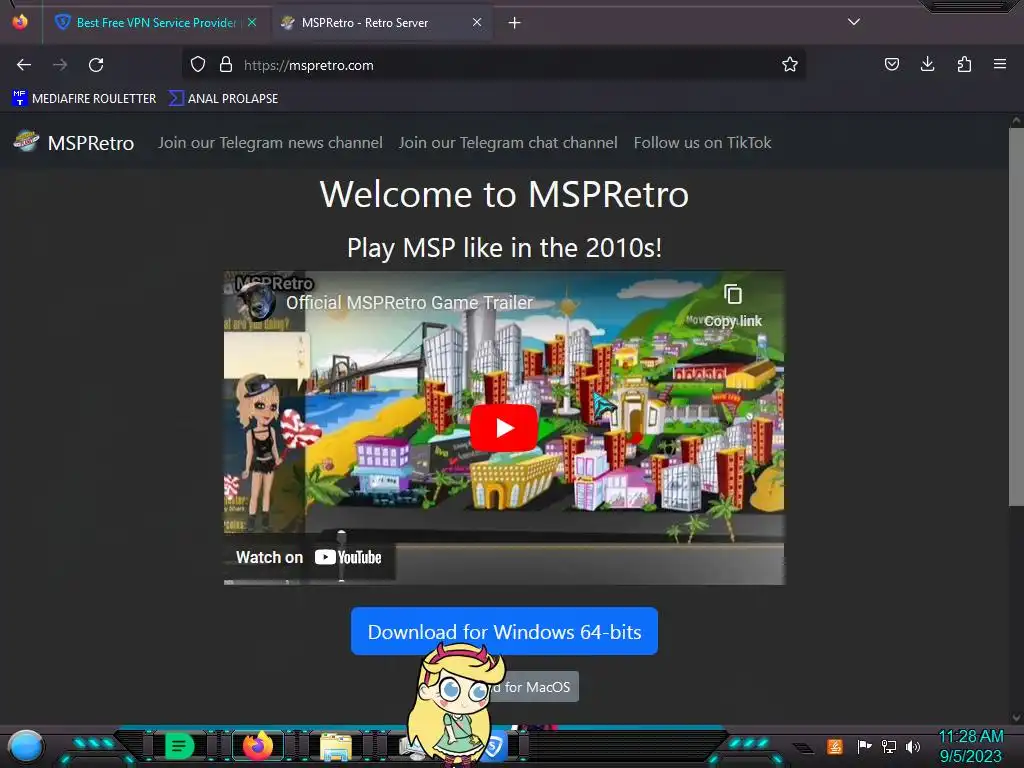This screenshot has height=768, width=1024.
Task: Open the network tray icon
Action: [889, 746]
